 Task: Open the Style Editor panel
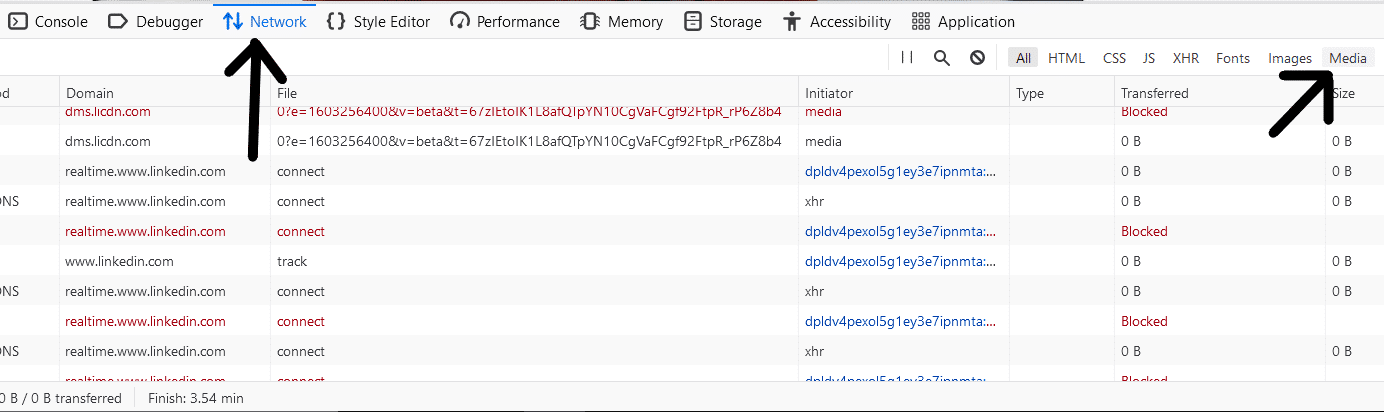[x=379, y=21]
